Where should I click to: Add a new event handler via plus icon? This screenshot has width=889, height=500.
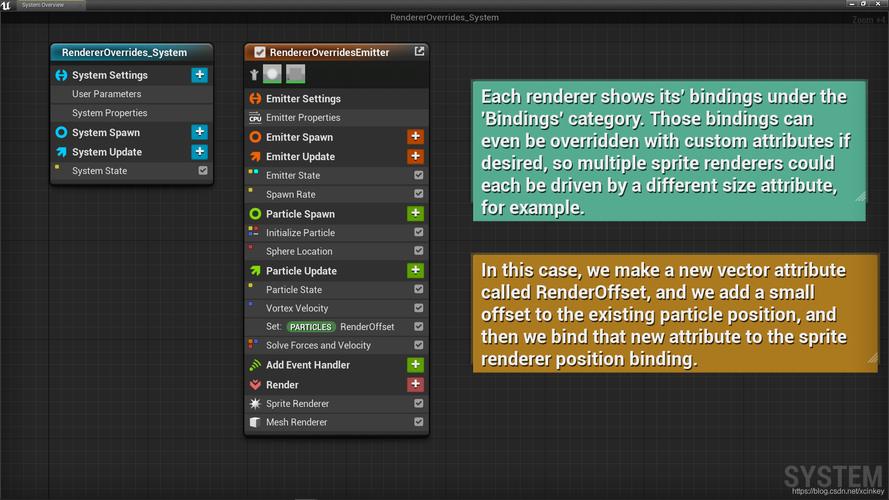click(x=415, y=365)
